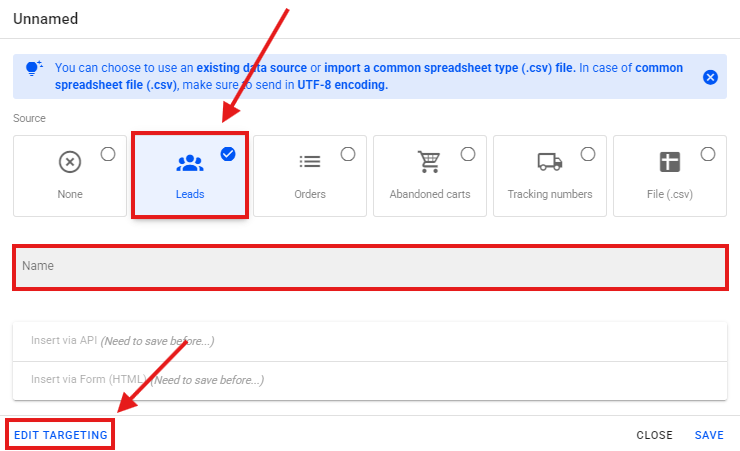Click the None source circle-x icon

(69, 162)
